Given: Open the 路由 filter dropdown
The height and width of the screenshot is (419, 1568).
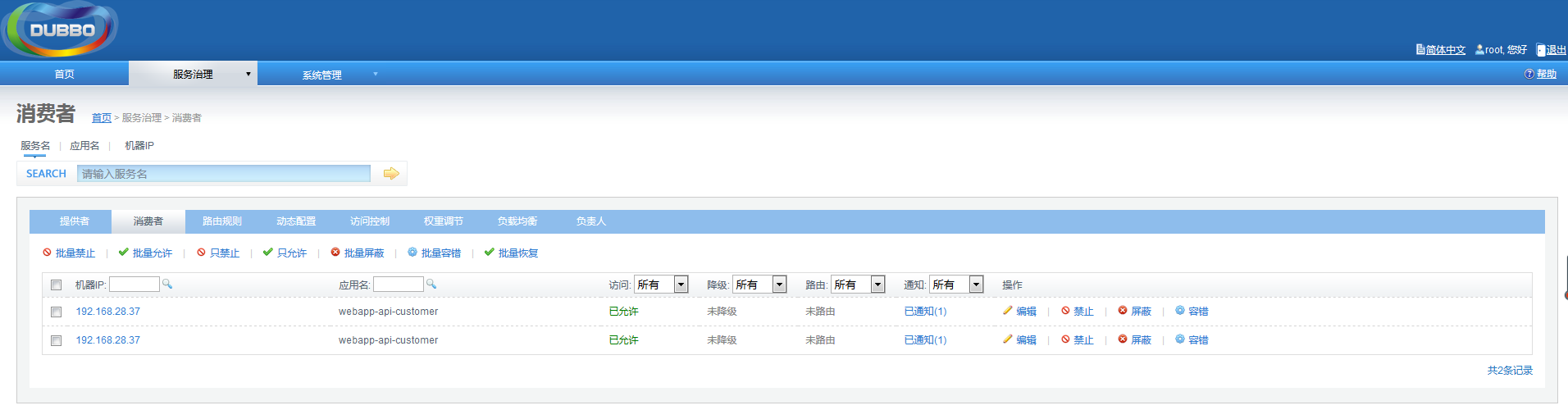Looking at the screenshot, I should point(858,285).
